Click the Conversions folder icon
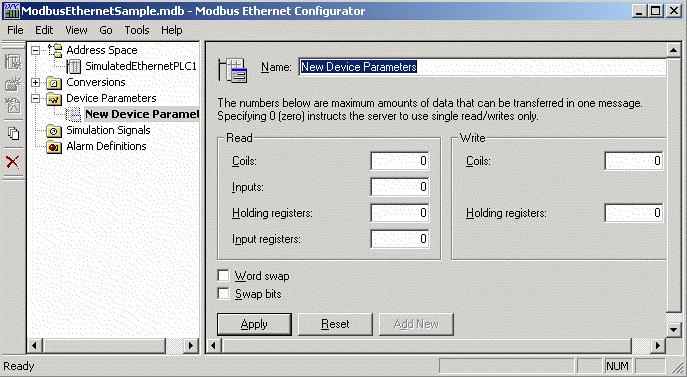687x377 pixels. (x=54, y=82)
